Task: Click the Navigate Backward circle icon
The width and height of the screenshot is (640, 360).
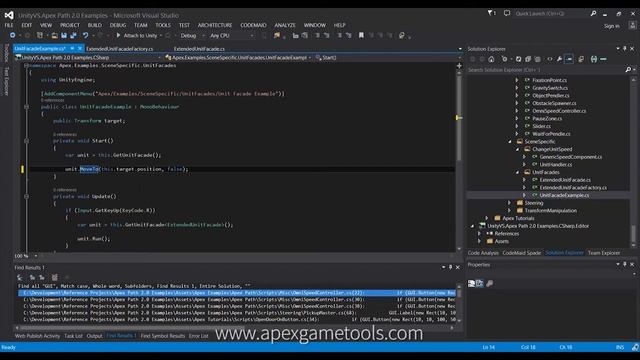Action: point(13,36)
